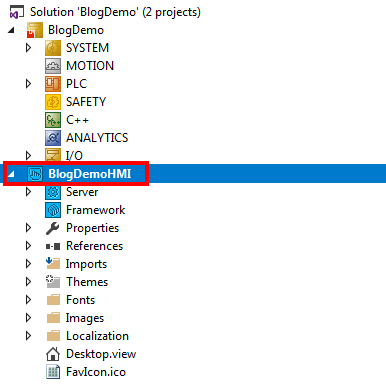Image resolution: width=386 pixels, height=385 pixels.
Task: Click the SYSTEM node gear icon
Action: point(53,48)
